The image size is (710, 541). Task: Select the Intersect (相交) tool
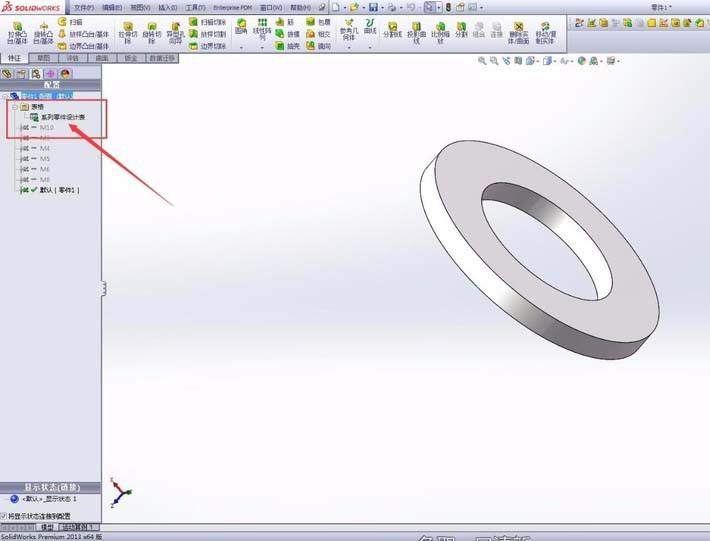[318, 34]
